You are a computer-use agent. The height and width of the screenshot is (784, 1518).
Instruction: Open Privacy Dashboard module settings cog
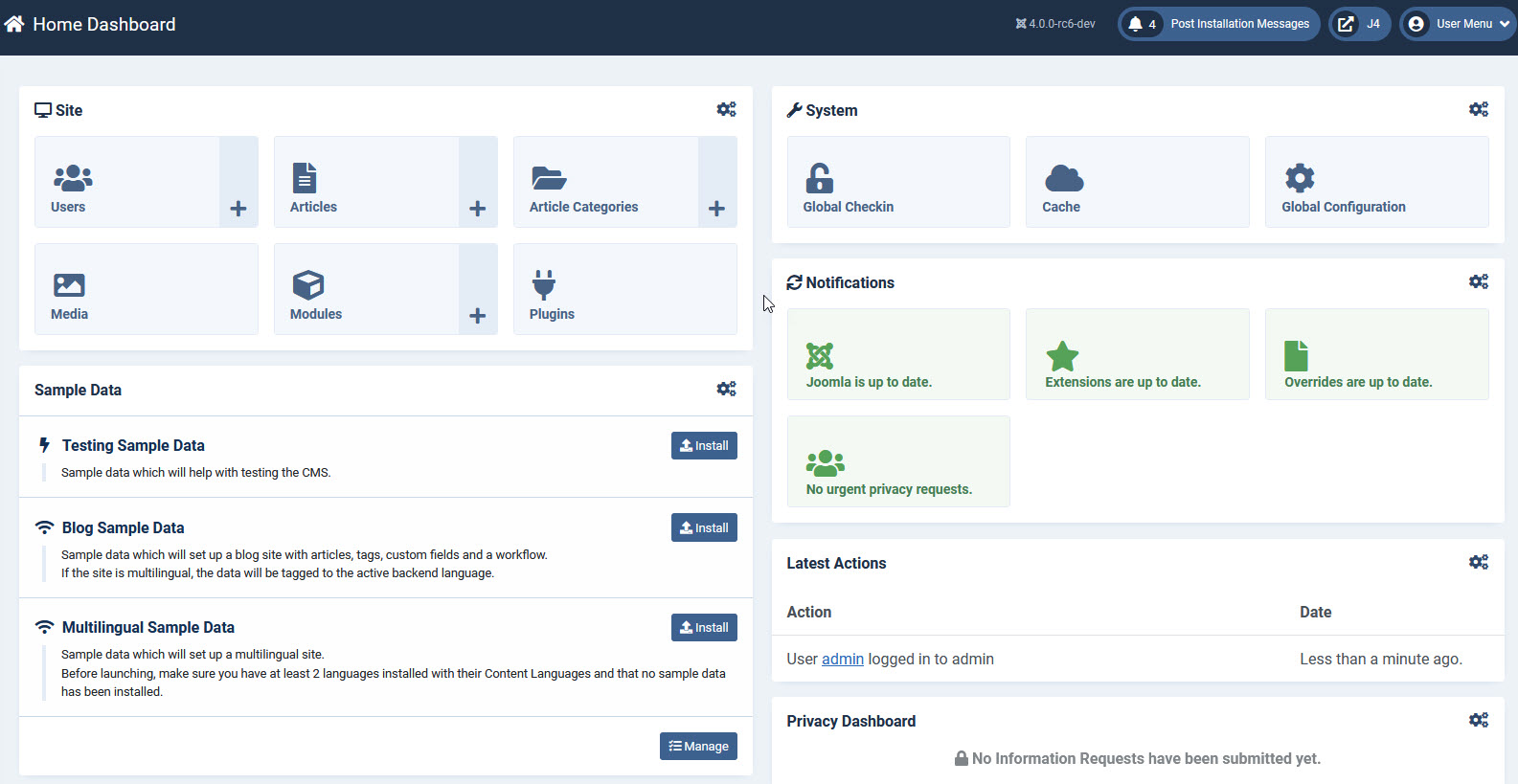(1479, 721)
